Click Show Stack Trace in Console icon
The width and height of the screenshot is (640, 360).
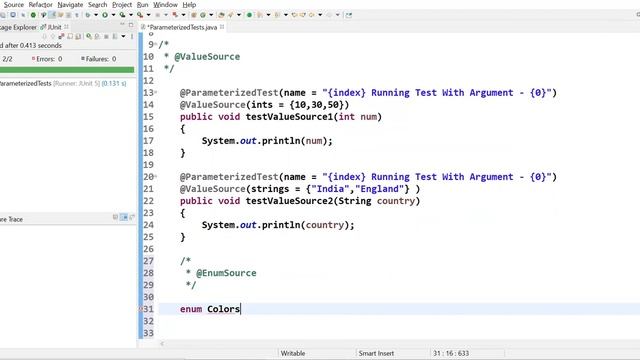pos(116,217)
